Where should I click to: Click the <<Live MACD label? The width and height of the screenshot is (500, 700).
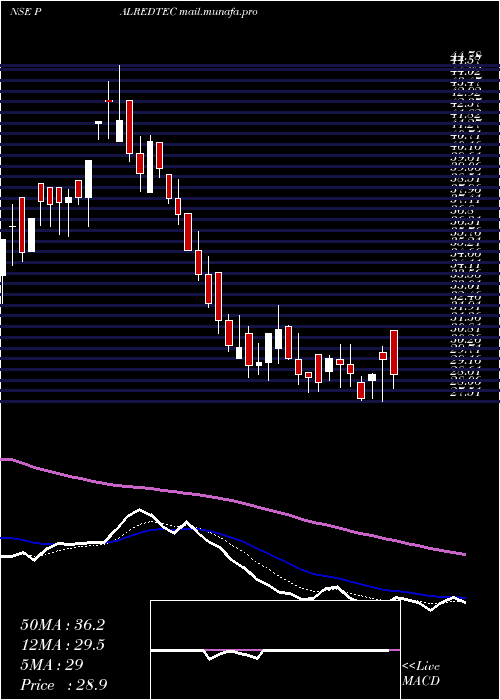(x=421, y=674)
